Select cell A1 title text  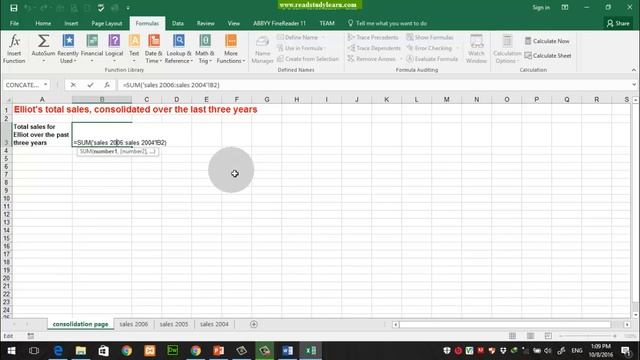136,109
